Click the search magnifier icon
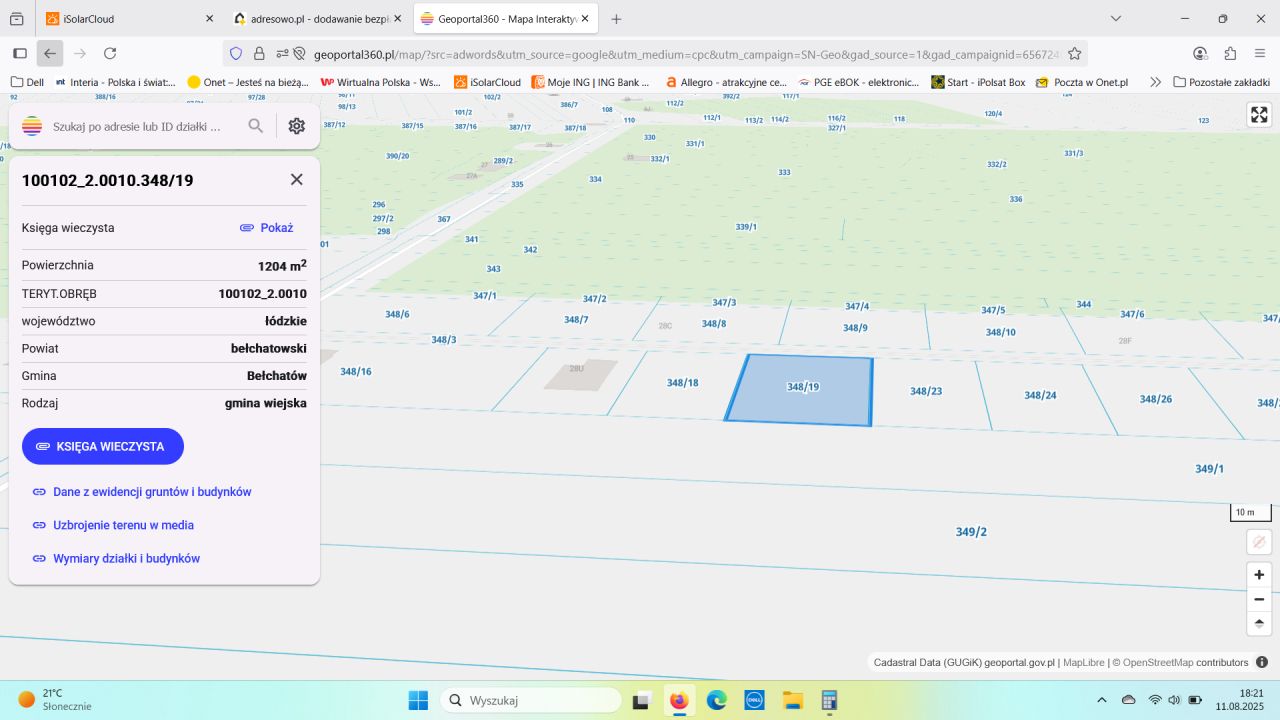The image size is (1280, 720). (x=256, y=126)
